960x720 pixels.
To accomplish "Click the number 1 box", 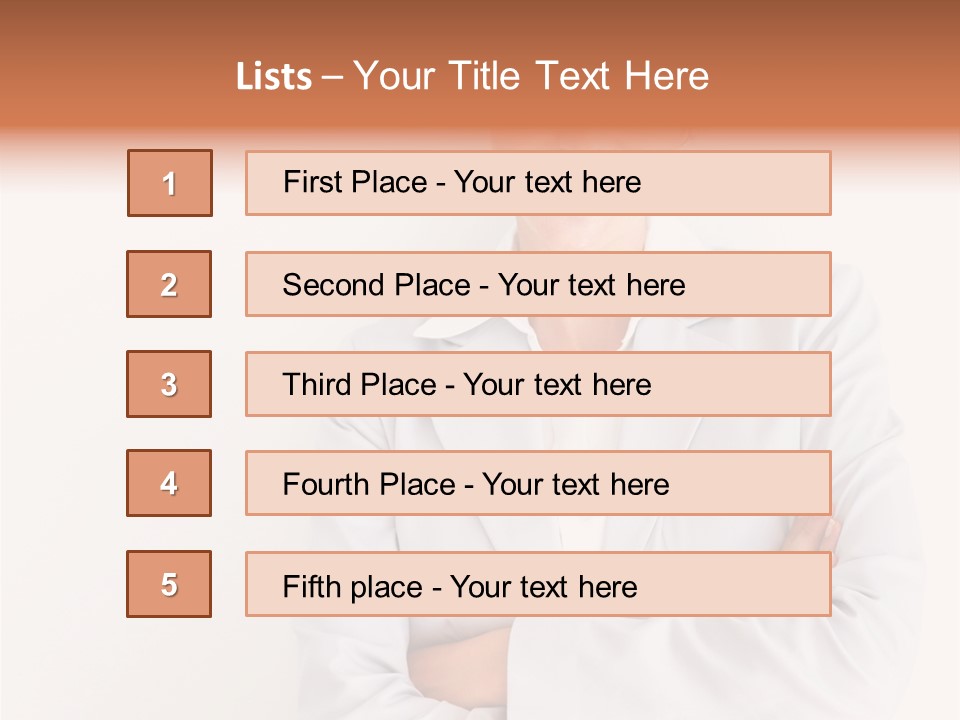I will coord(170,183).
